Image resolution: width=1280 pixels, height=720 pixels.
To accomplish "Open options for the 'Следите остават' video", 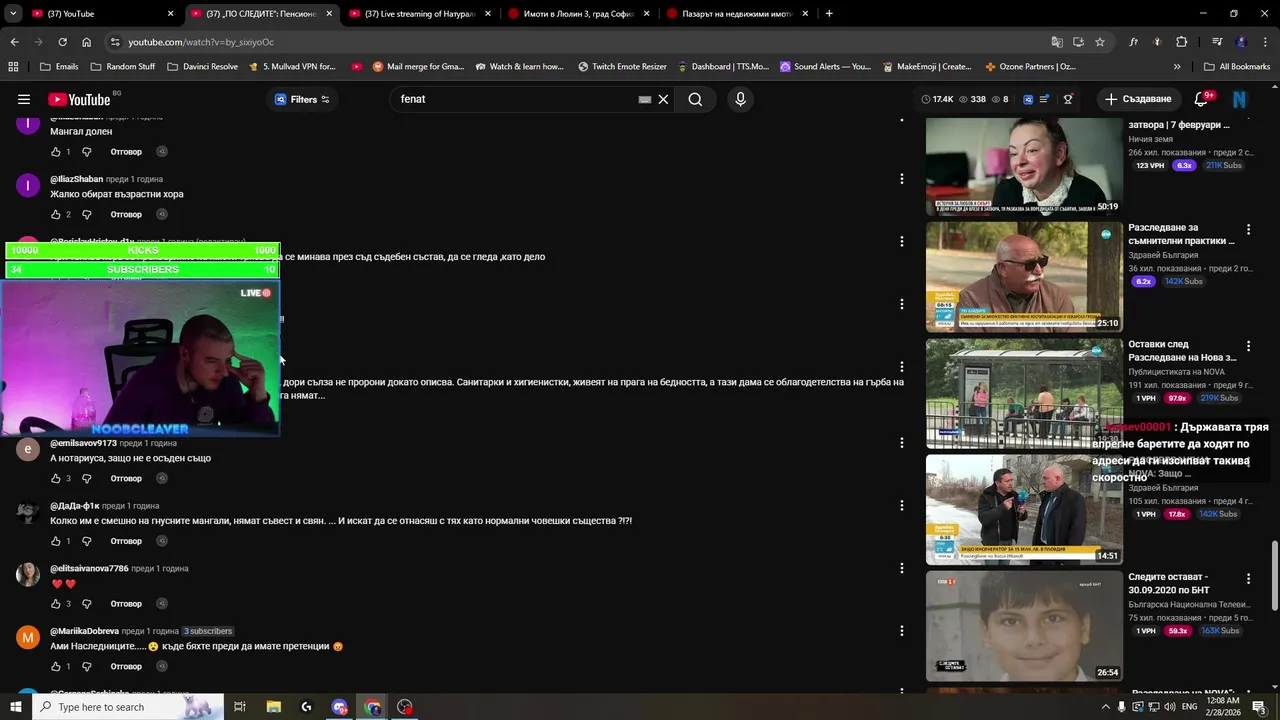I will [1248, 578].
